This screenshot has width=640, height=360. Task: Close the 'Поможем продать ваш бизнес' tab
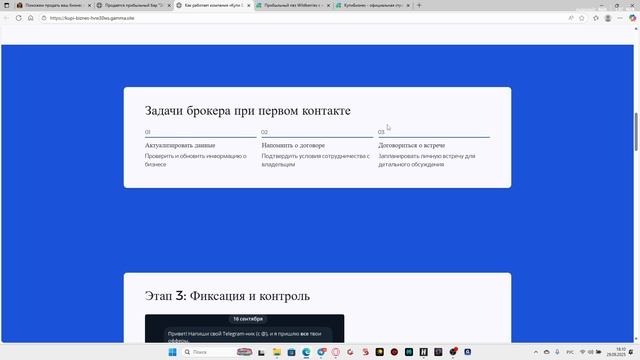pyautogui.click(x=90, y=5)
